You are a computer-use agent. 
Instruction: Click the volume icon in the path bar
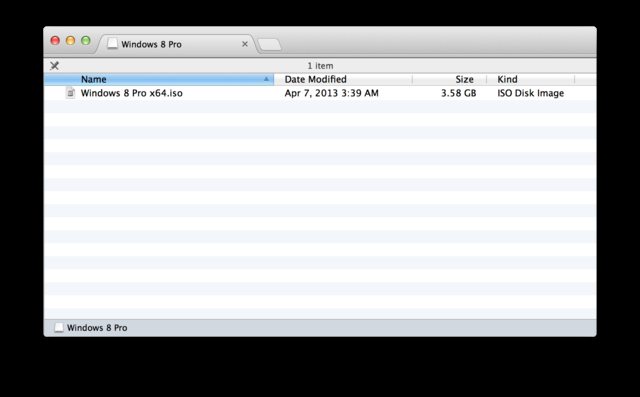click(x=59, y=328)
